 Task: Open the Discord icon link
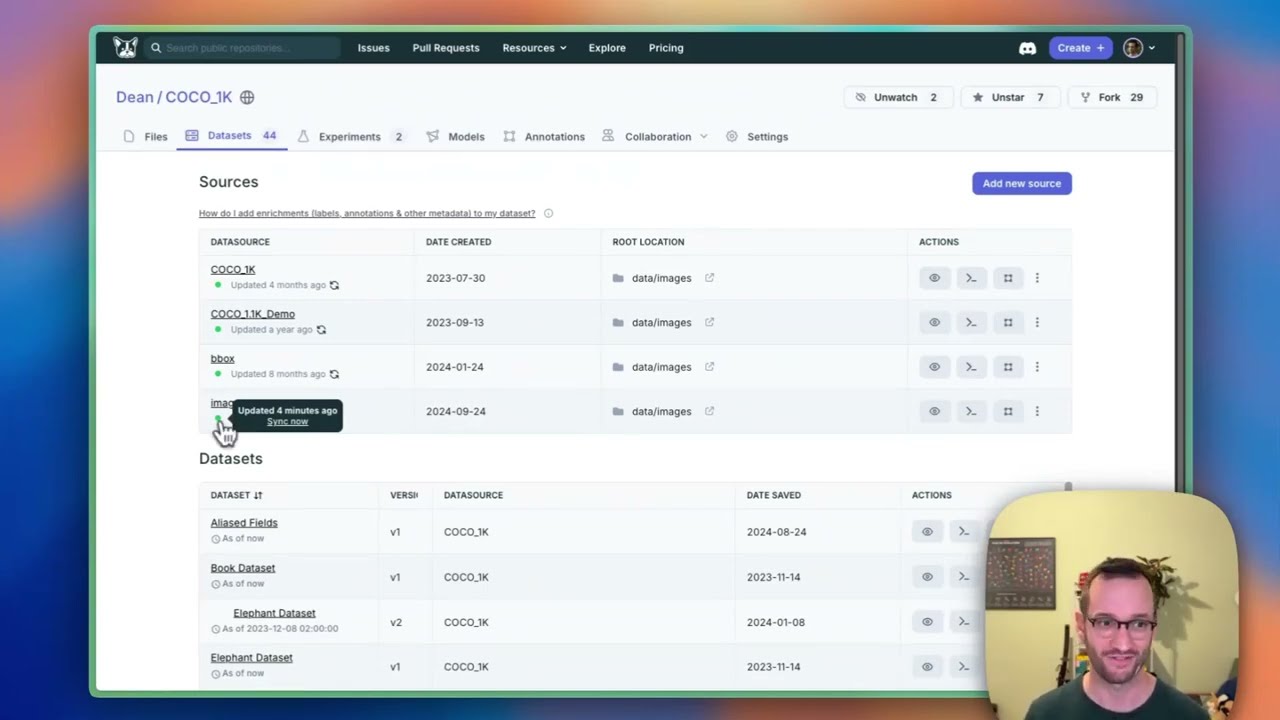point(1027,48)
